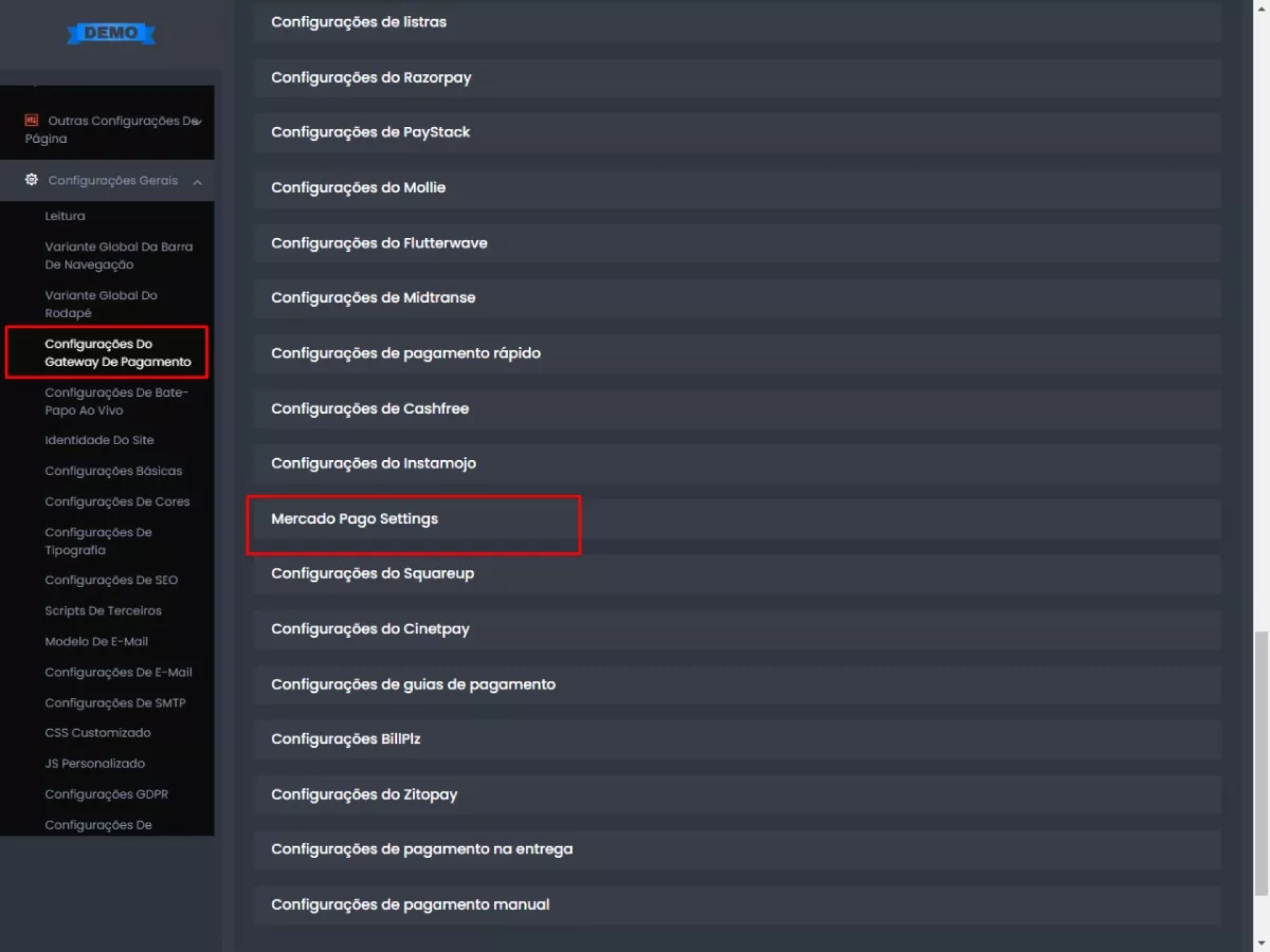The width and height of the screenshot is (1270, 952).
Task: Open Configurações de pagamento manual panel
Action: (x=410, y=904)
